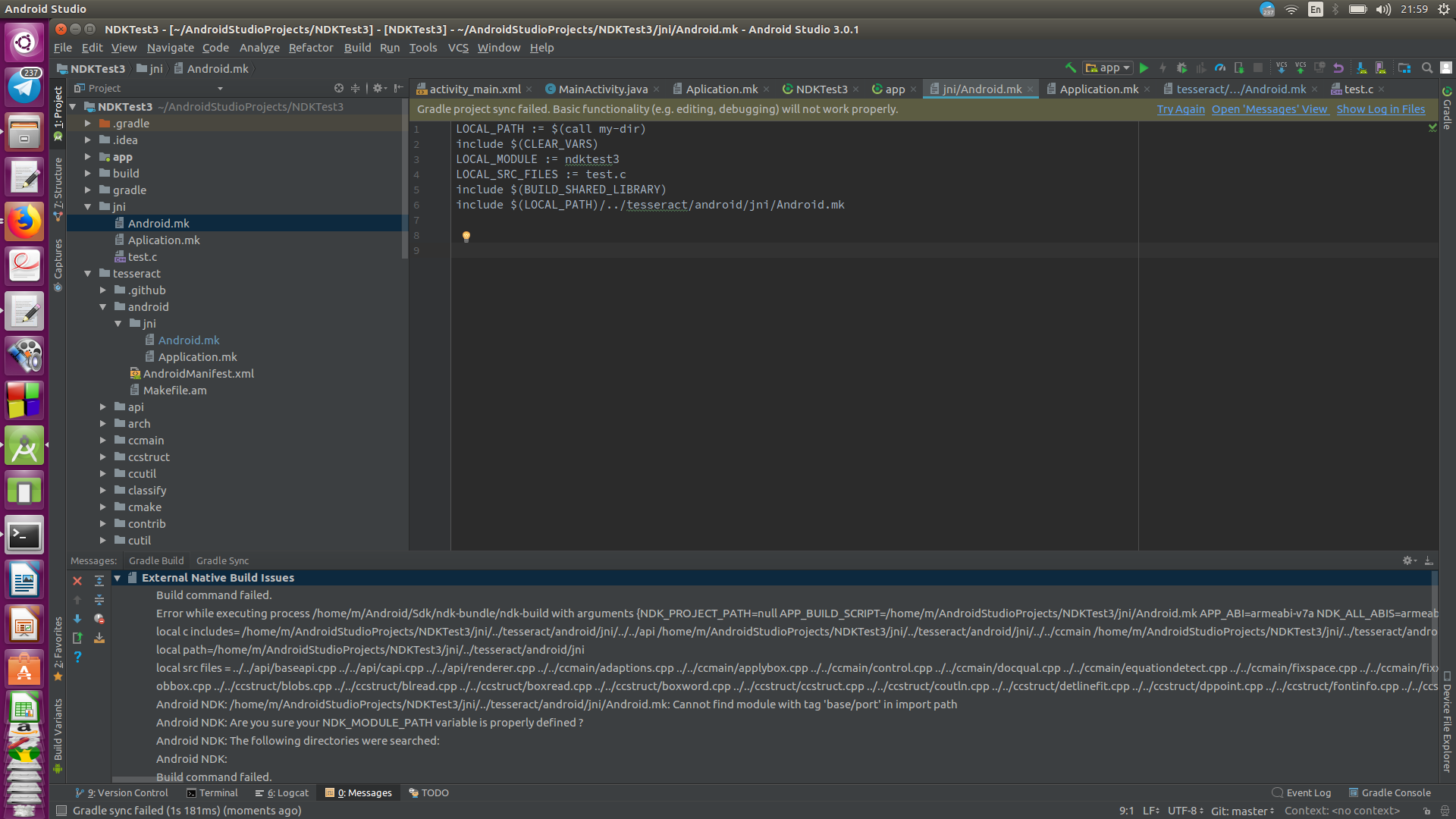Screen dimensions: 1456x819
Task: Click Show Log in Files link
Action: (1380, 109)
